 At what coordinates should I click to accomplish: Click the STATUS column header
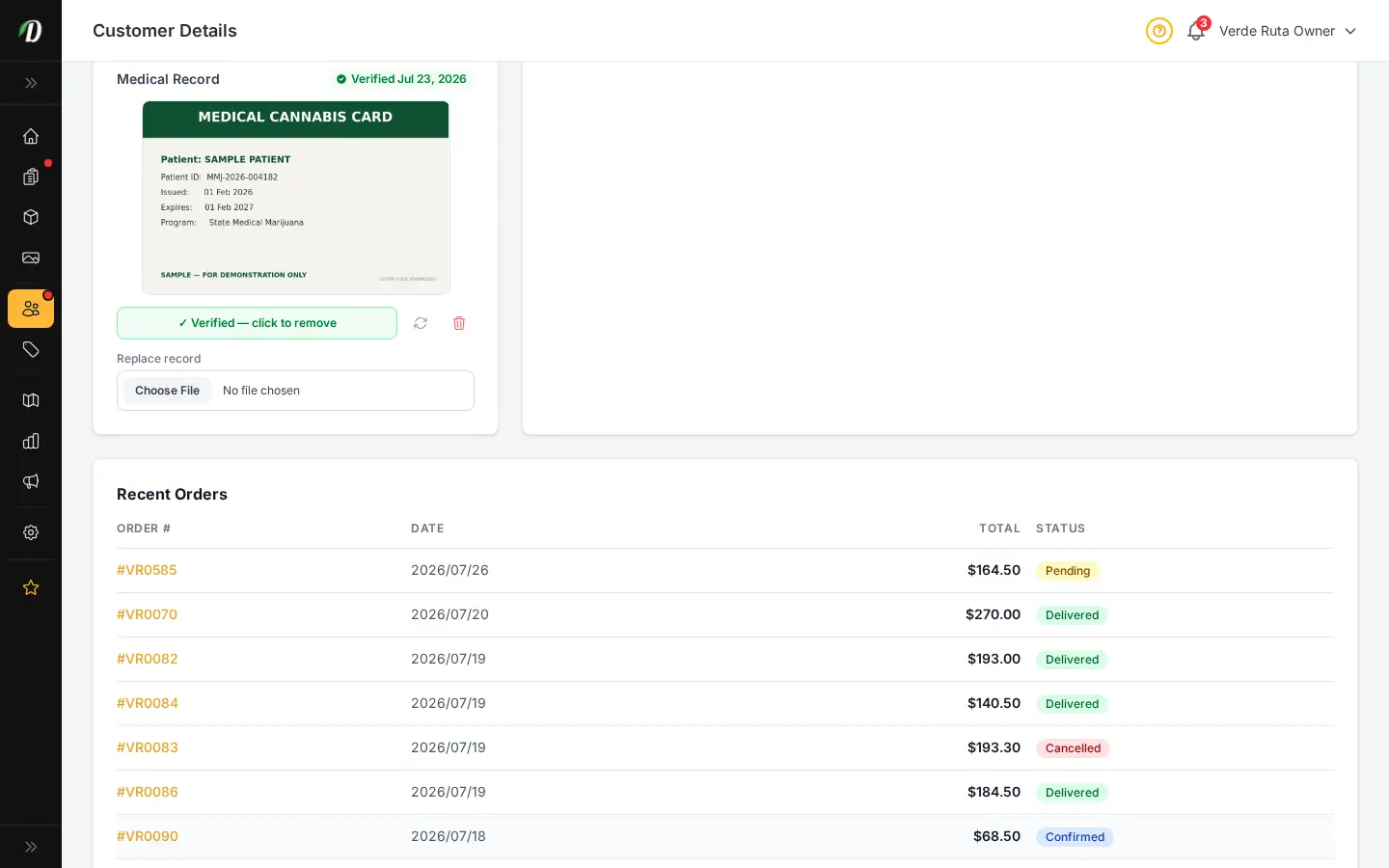pos(1060,529)
